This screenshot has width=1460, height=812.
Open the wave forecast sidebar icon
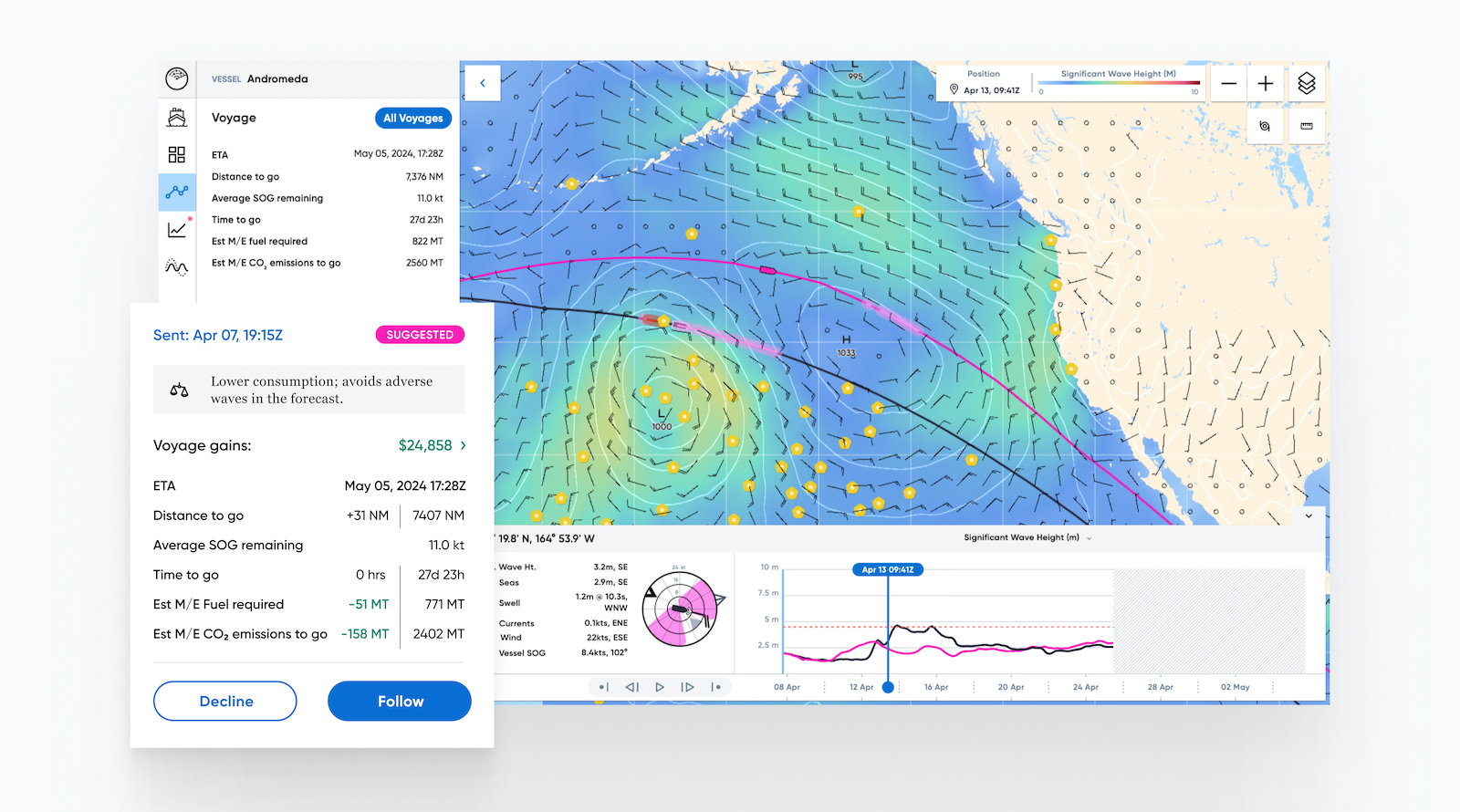click(177, 267)
